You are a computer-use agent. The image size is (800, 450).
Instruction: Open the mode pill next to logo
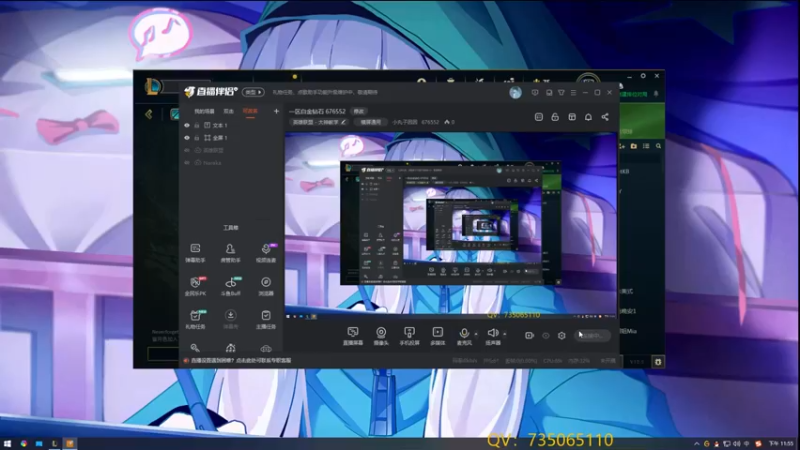253,92
